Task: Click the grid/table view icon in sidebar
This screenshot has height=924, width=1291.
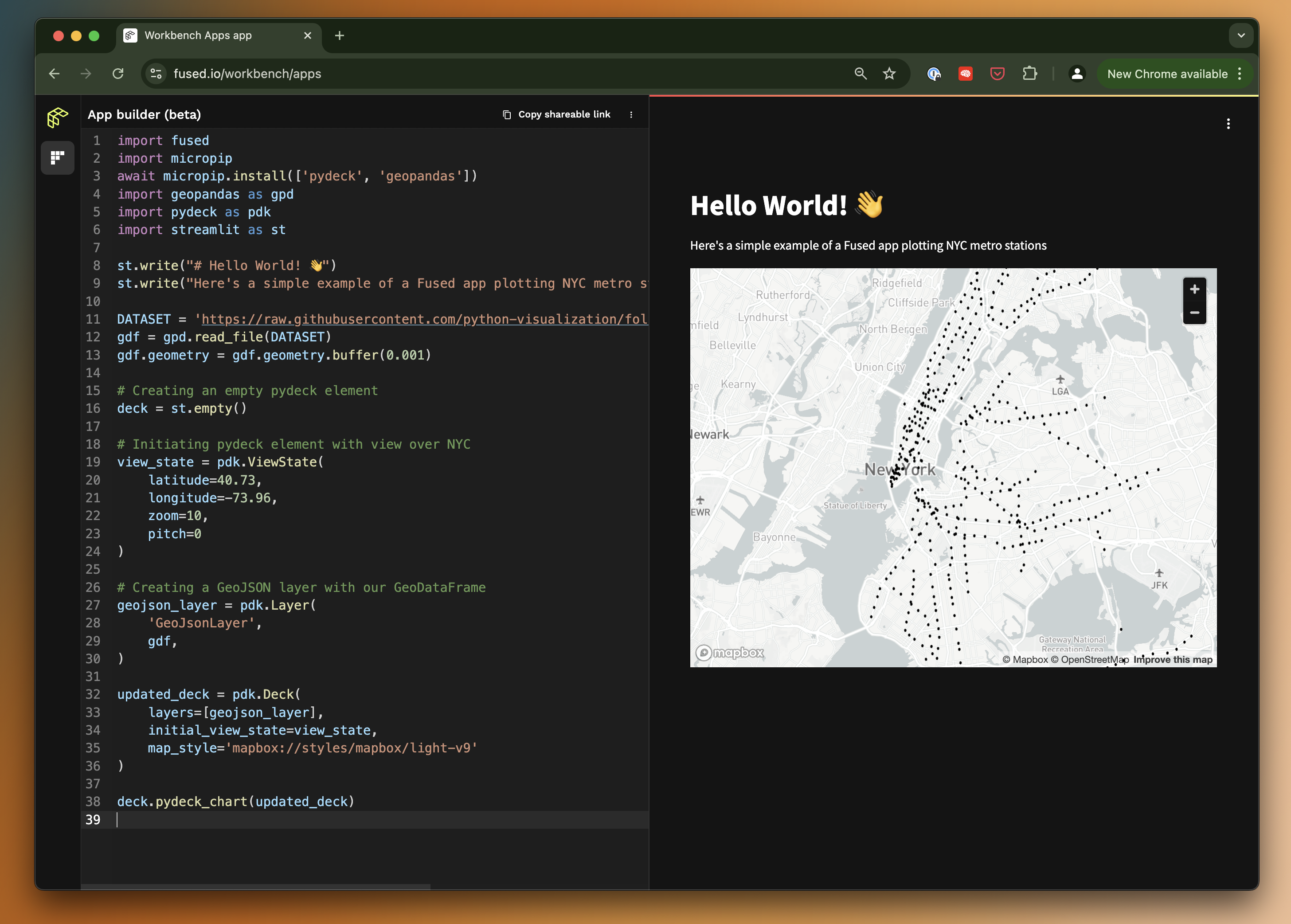Action: pyautogui.click(x=58, y=157)
